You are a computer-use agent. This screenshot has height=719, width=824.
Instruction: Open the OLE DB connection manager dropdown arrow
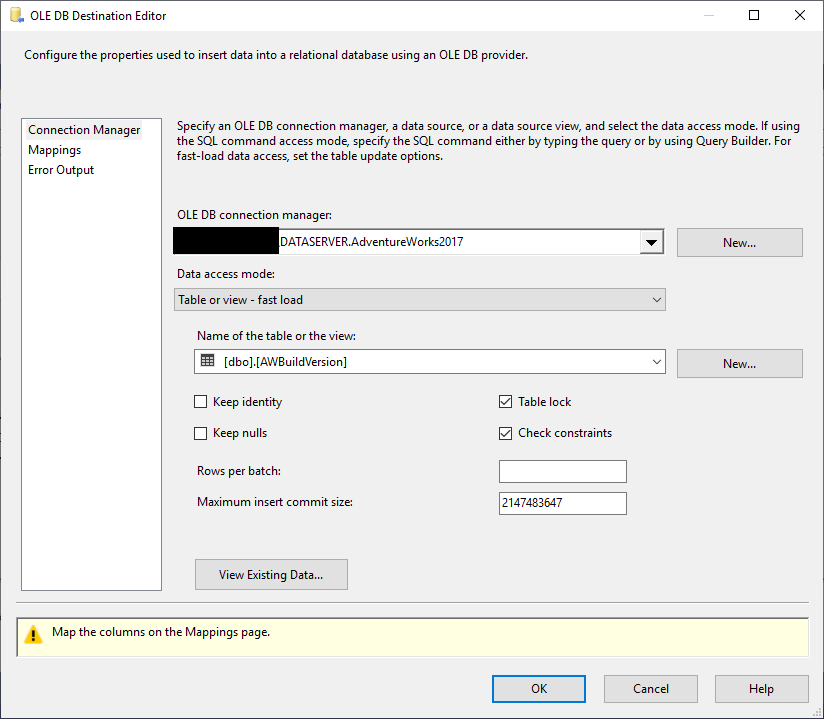(651, 242)
